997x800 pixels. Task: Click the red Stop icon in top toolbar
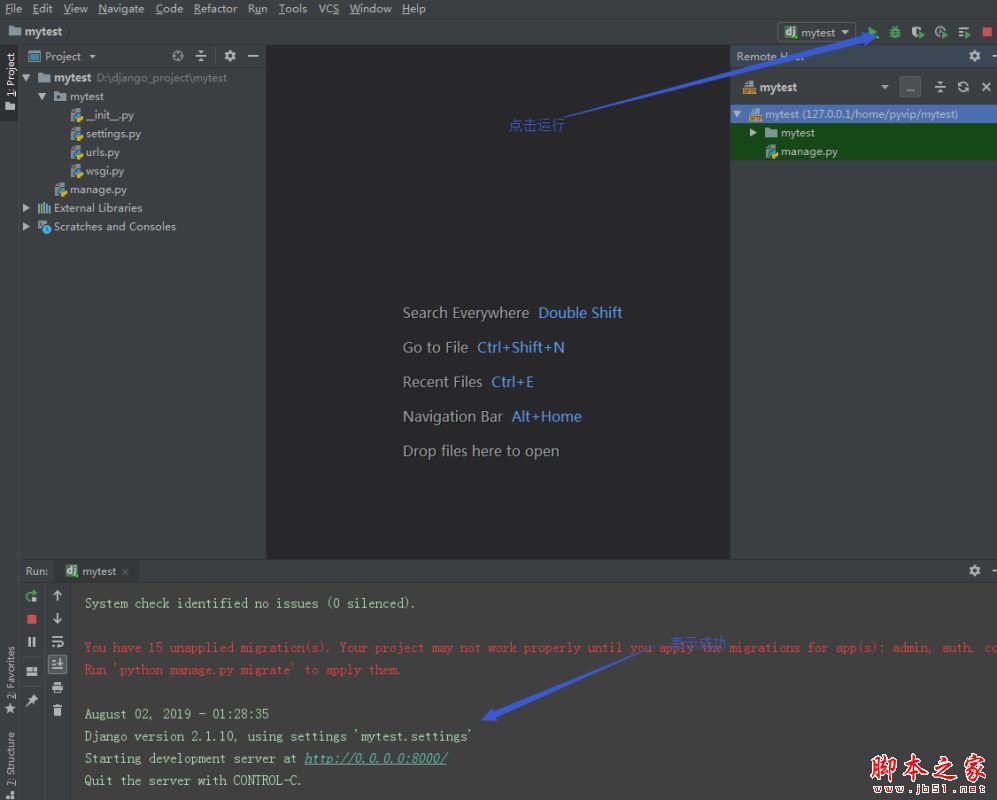click(x=987, y=32)
